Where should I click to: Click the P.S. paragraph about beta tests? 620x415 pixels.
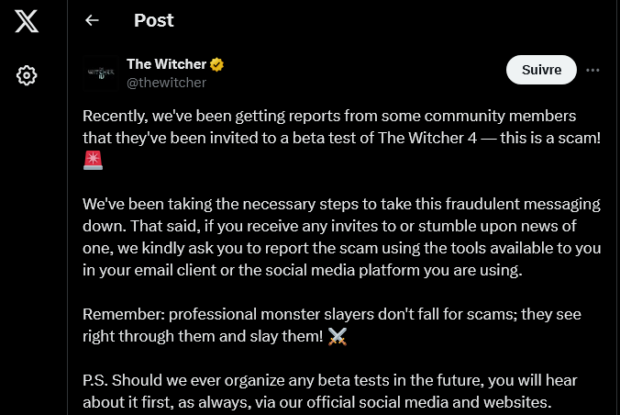click(x=330, y=391)
